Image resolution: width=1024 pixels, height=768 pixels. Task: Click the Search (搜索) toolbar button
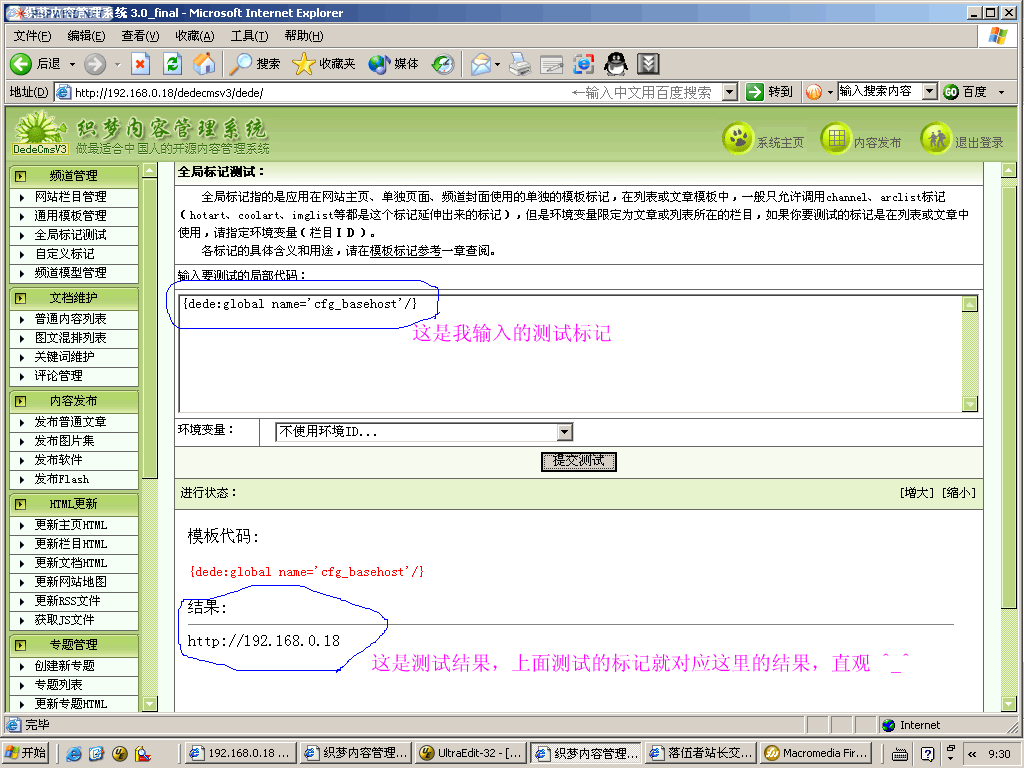click(255, 64)
